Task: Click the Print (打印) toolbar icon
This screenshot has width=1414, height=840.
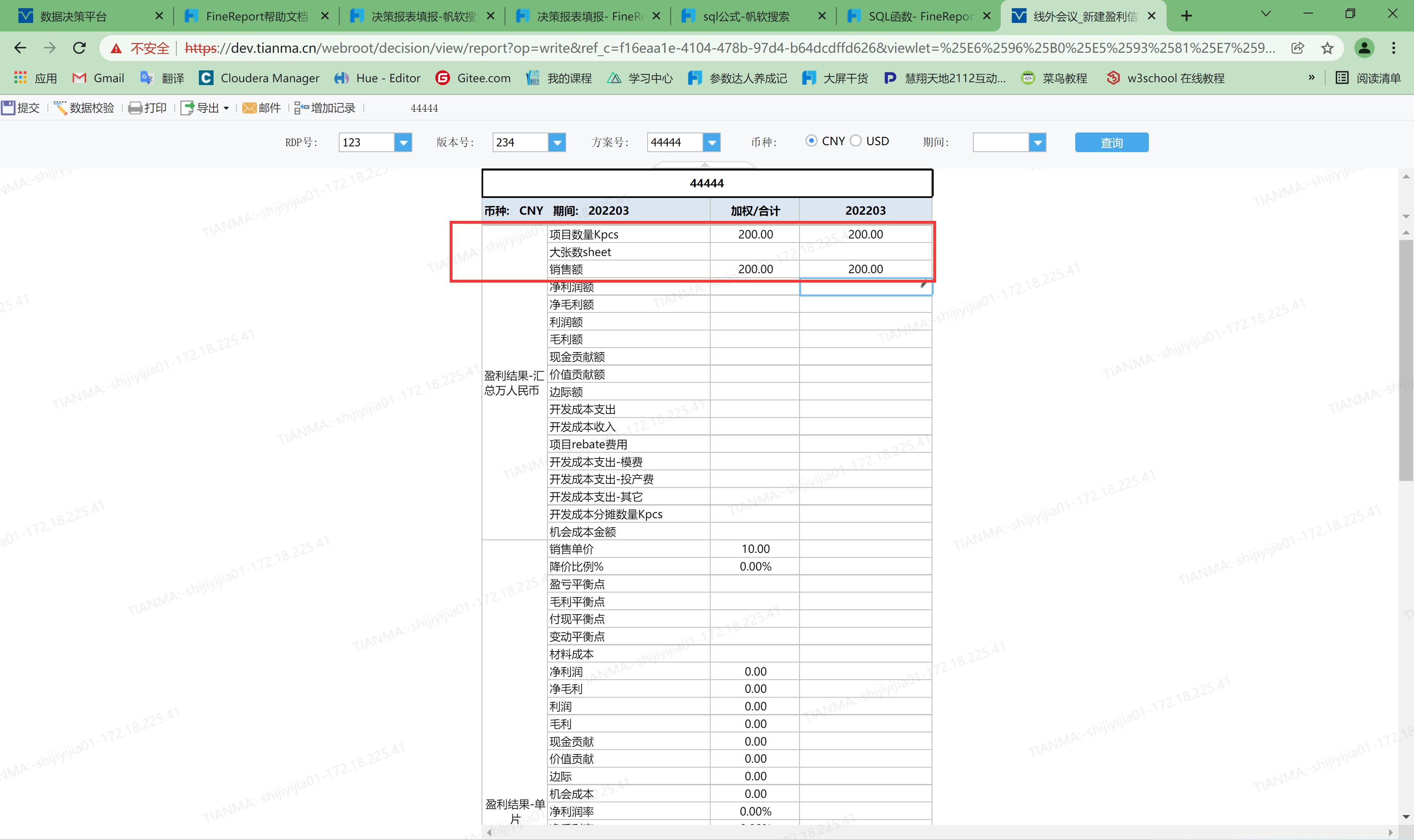Action: pyautogui.click(x=135, y=108)
